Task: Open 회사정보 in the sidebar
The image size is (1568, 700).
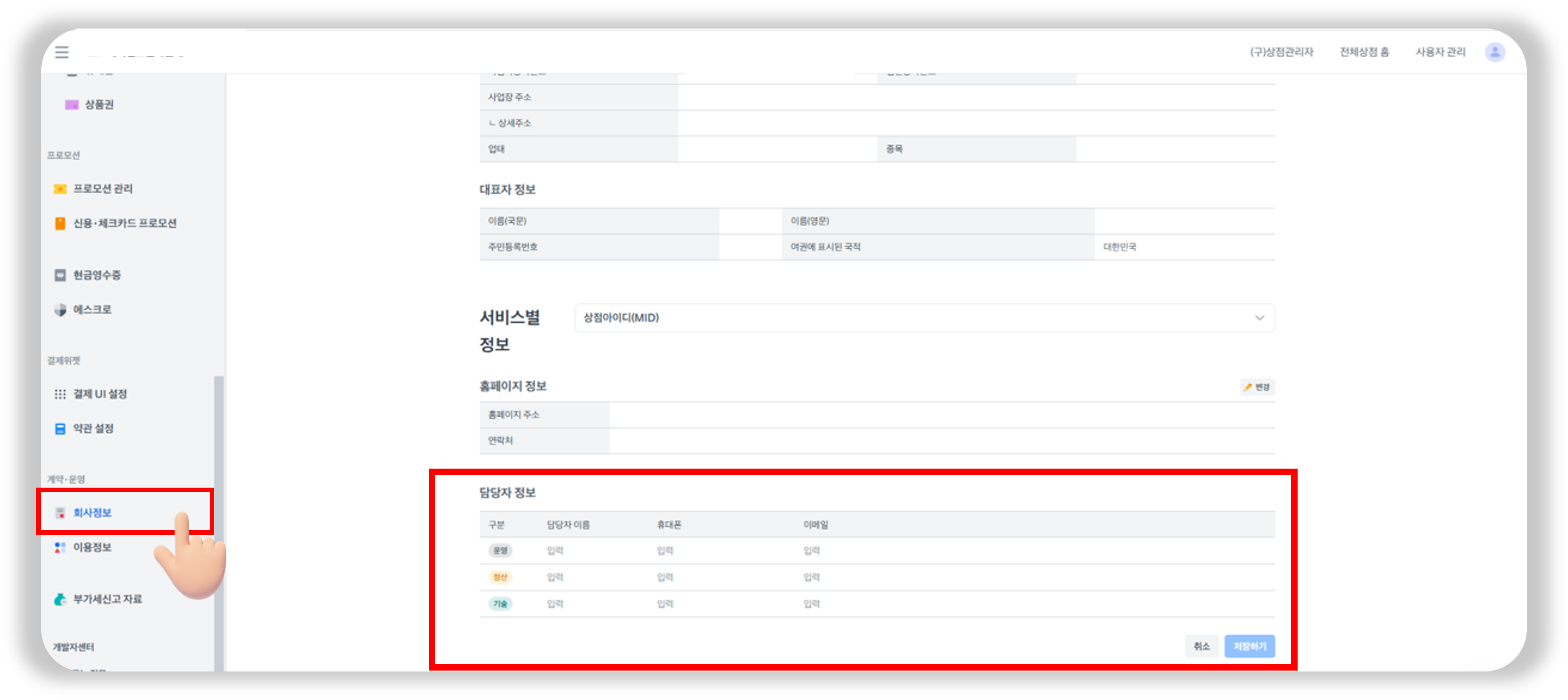Action: 92,513
